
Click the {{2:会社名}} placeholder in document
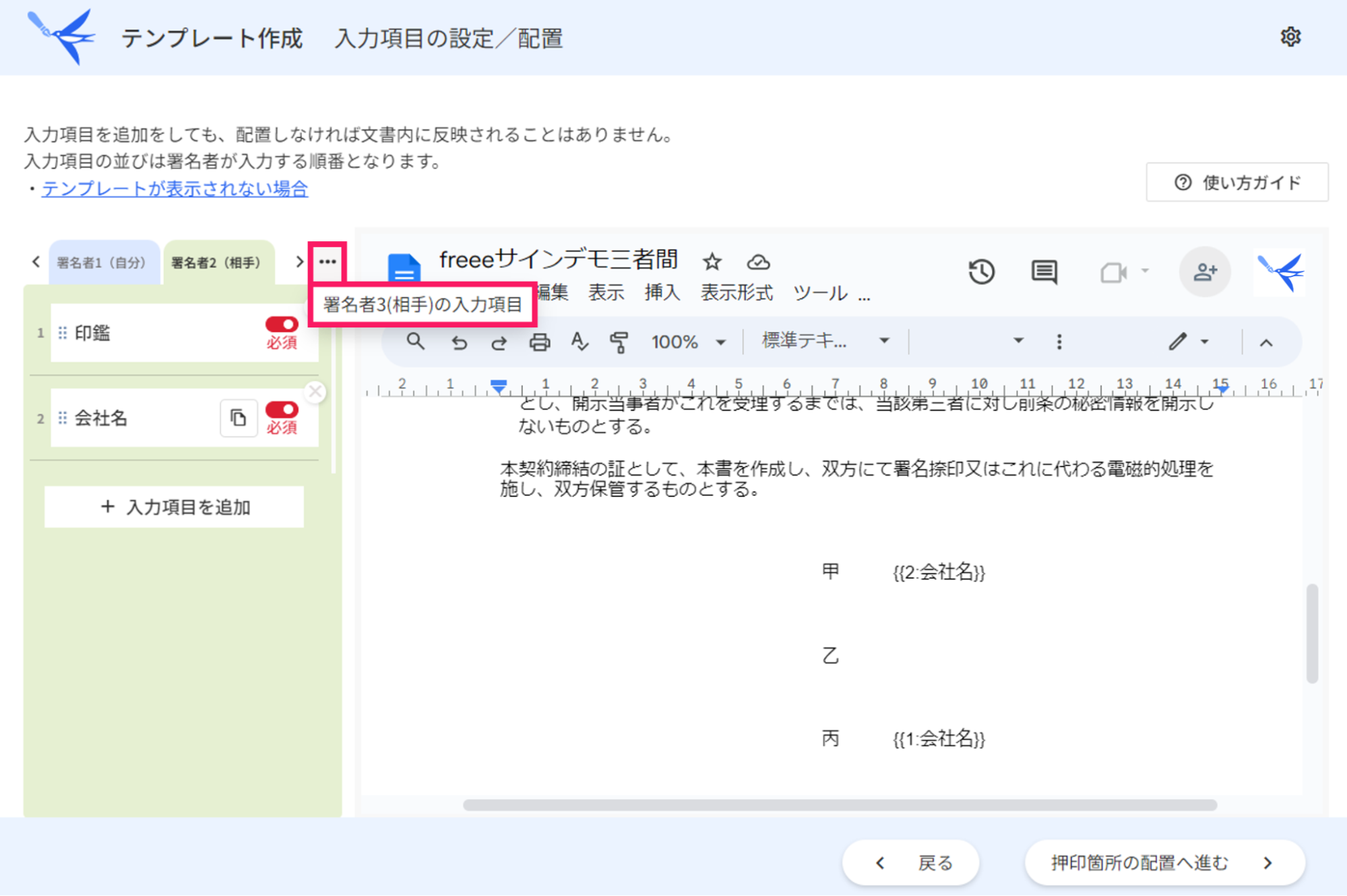(x=939, y=573)
